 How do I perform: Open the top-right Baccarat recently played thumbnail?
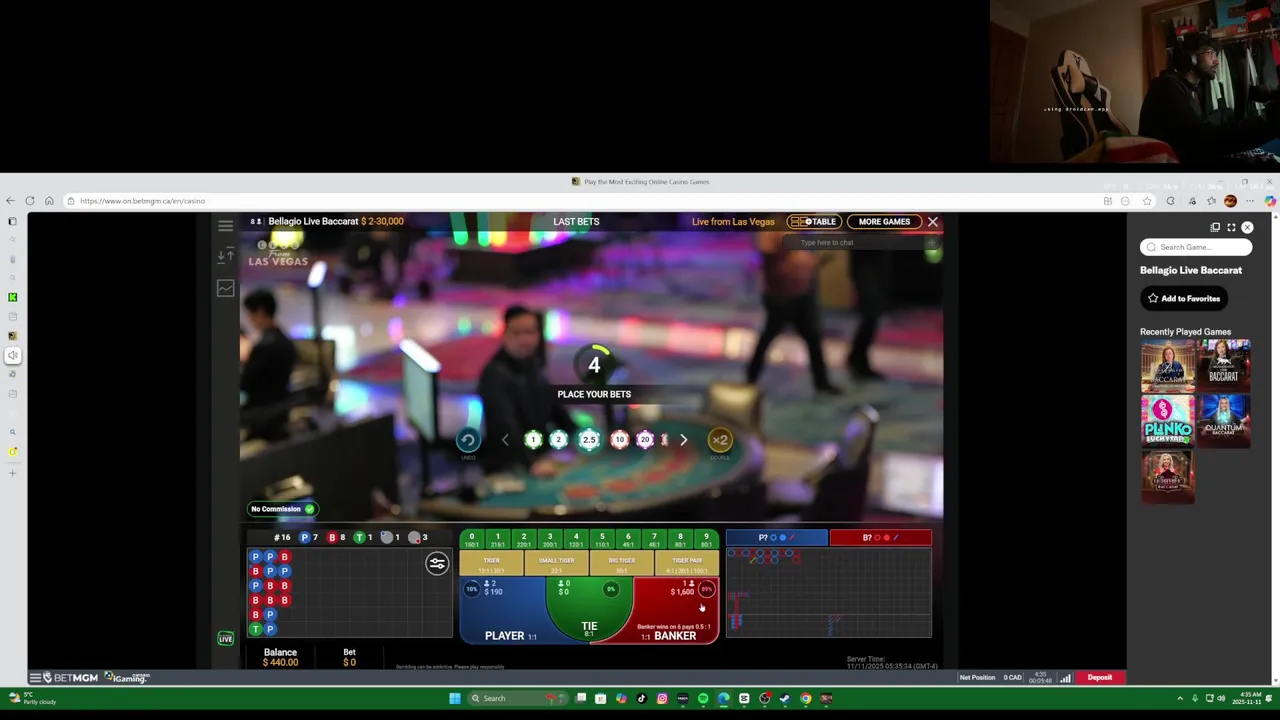pos(1224,365)
